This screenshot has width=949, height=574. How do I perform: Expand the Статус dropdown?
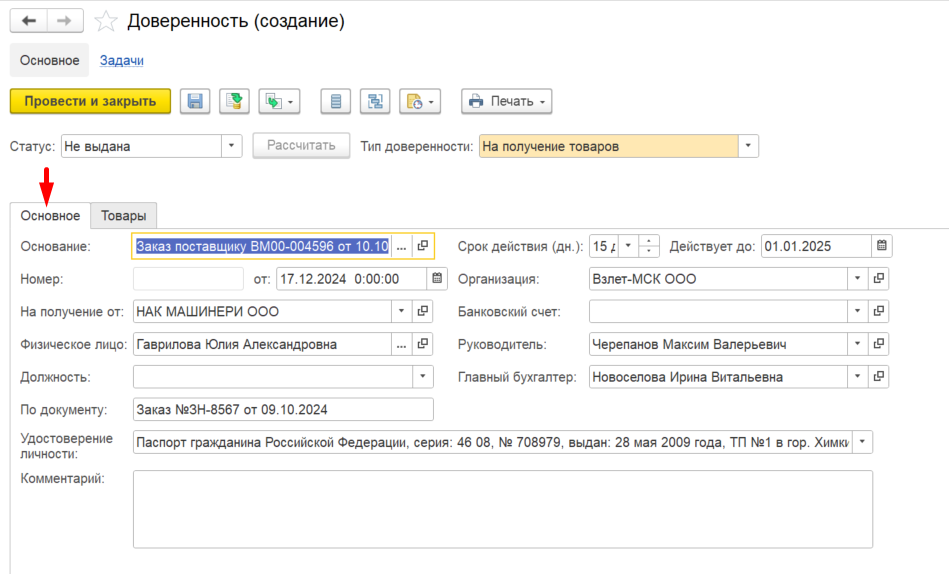[231, 146]
